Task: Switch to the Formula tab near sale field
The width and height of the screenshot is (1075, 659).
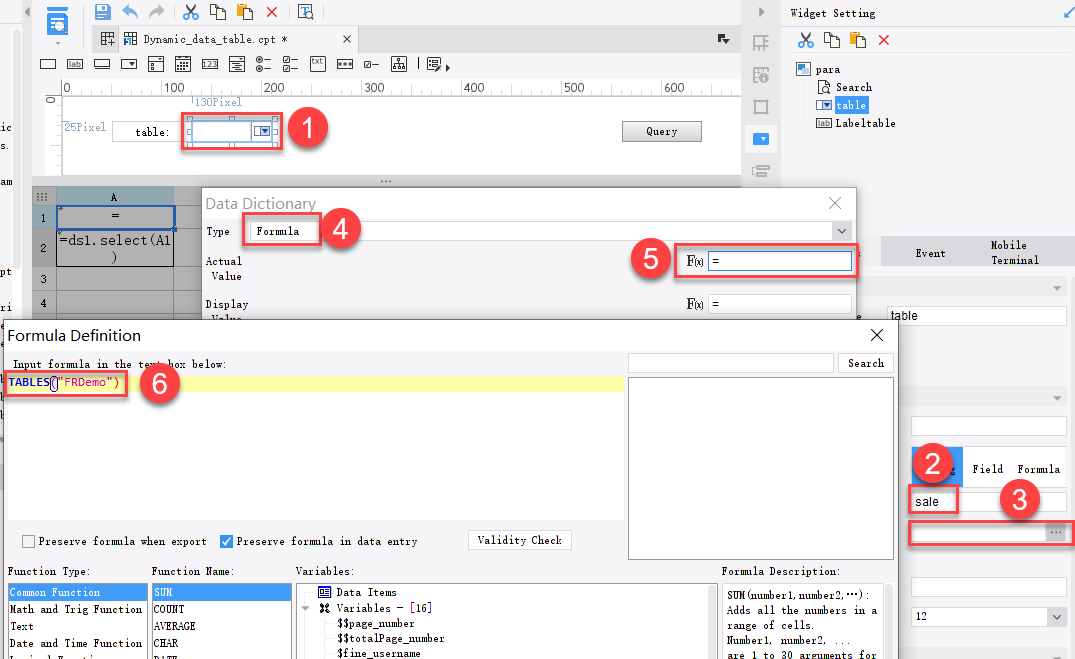Action: pos(1039,467)
